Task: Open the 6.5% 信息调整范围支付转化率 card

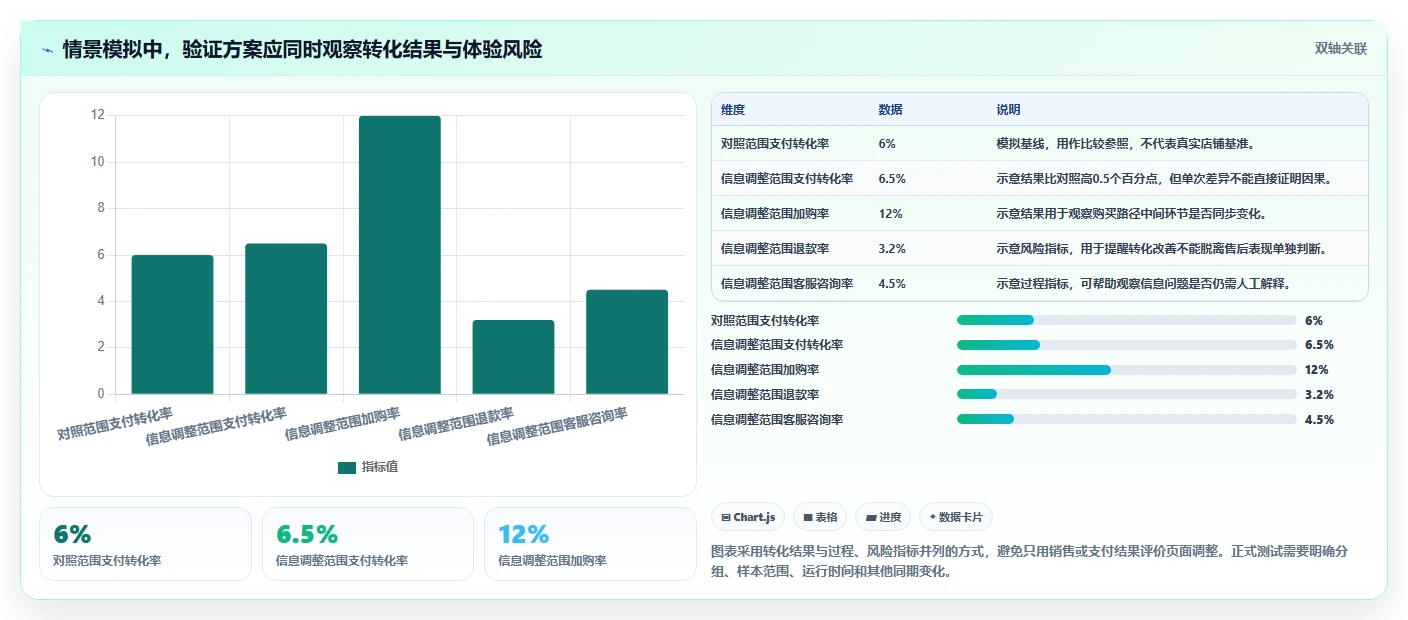Action: (x=367, y=544)
